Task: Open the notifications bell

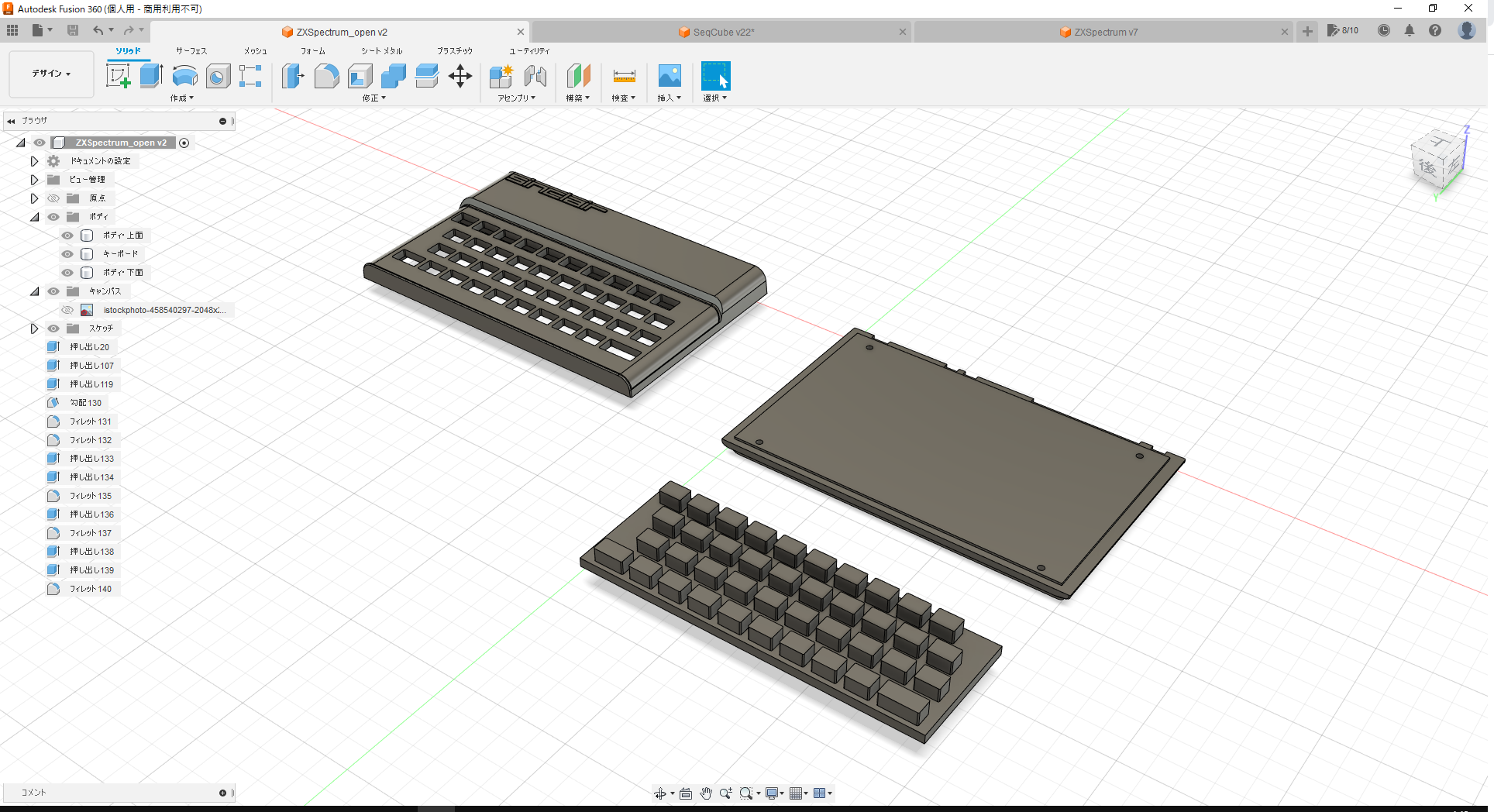Action: coord(1410,31)
